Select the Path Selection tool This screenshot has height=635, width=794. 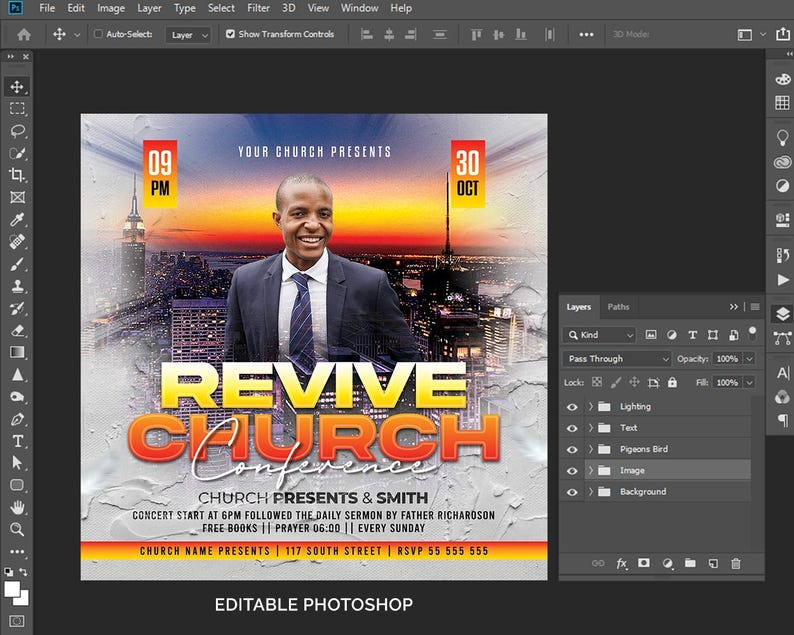tap(17, 463)
